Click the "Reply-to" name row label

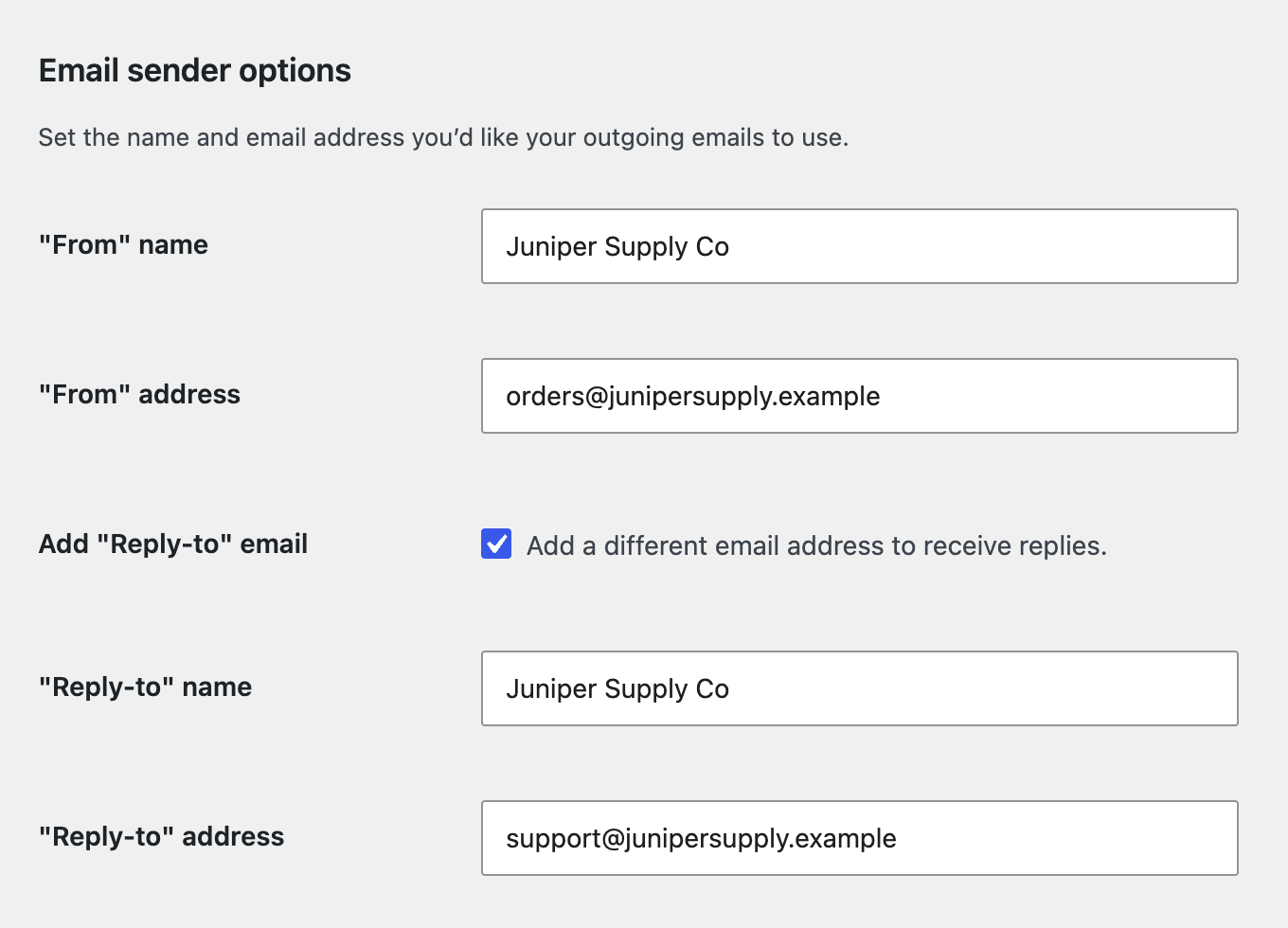[x=145, y=687]
